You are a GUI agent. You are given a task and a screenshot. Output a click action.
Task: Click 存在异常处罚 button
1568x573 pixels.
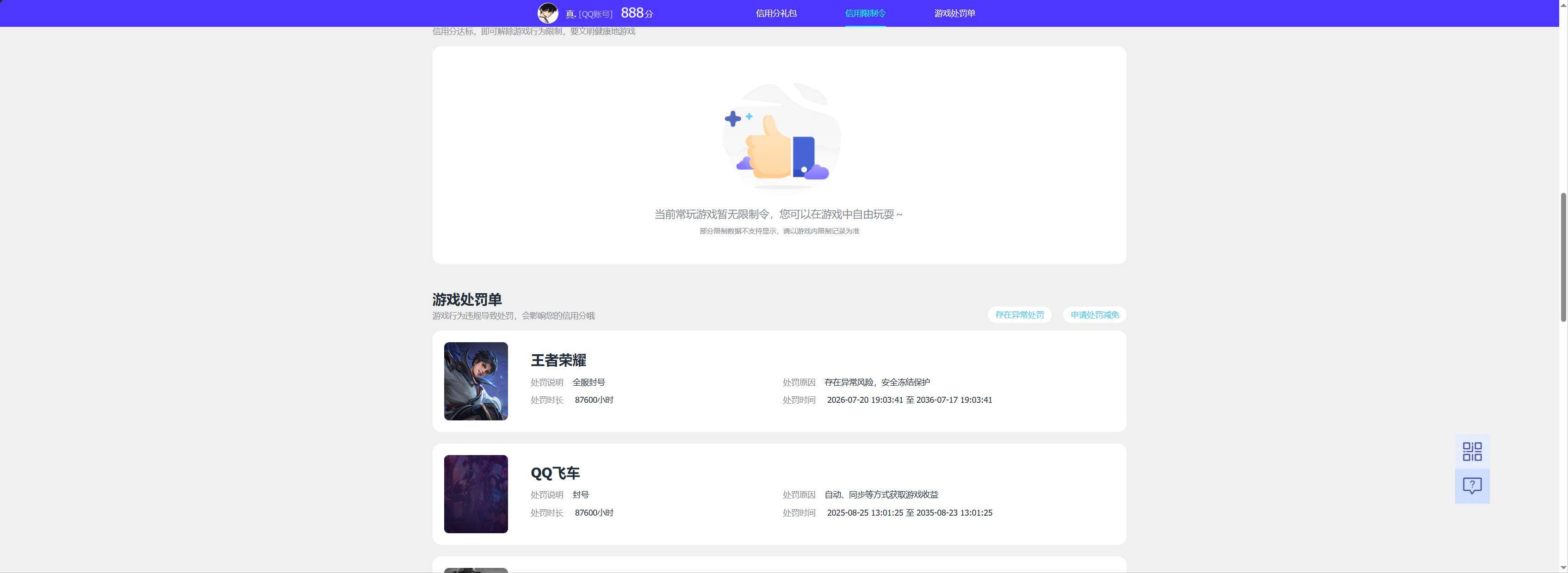(x=1019, y=314)
